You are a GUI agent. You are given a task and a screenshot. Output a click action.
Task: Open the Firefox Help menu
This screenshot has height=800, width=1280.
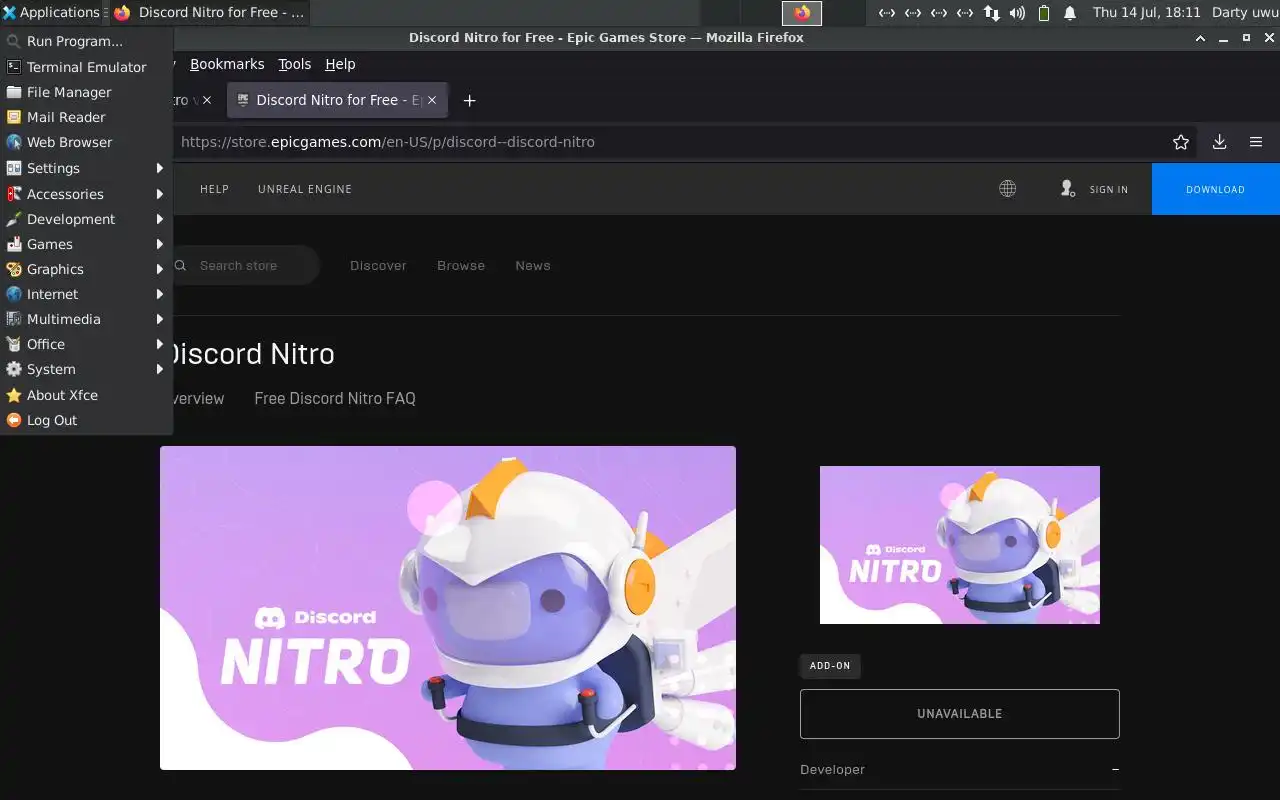340,64
